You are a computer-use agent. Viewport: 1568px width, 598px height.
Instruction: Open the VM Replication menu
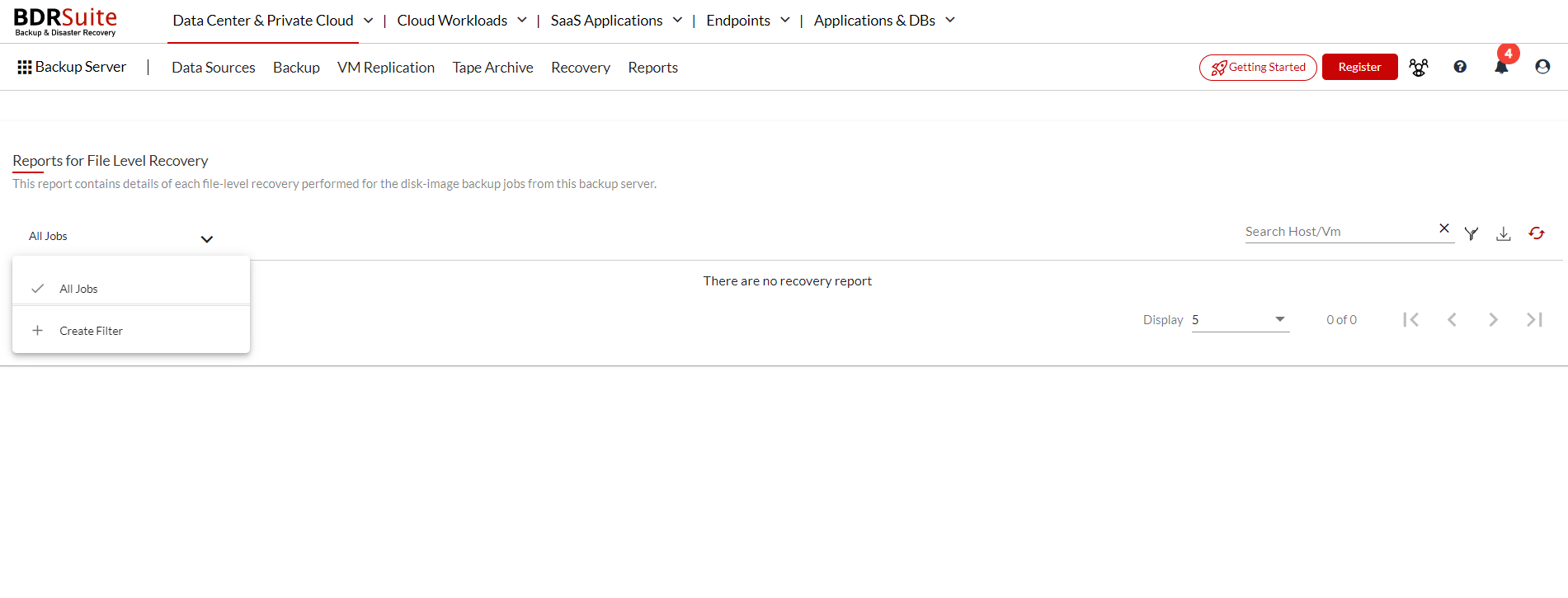point(386,68)
